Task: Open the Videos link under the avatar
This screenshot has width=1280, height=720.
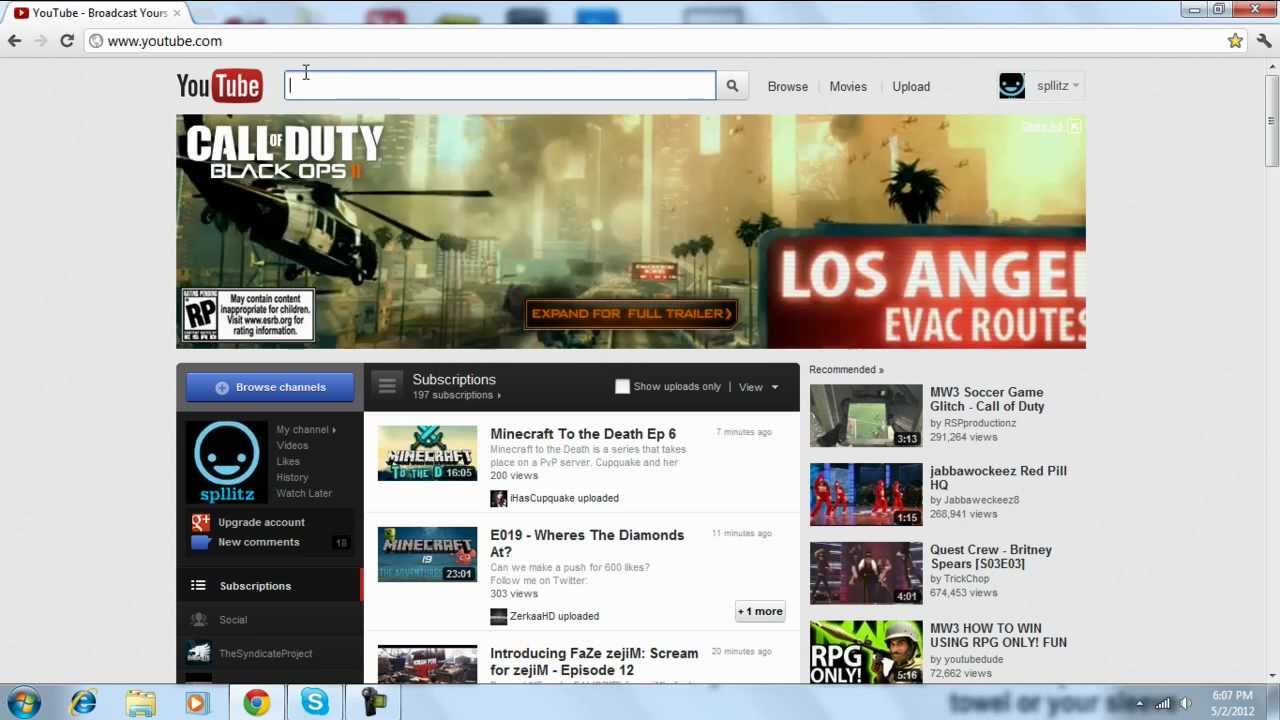Action: (292, 446)
